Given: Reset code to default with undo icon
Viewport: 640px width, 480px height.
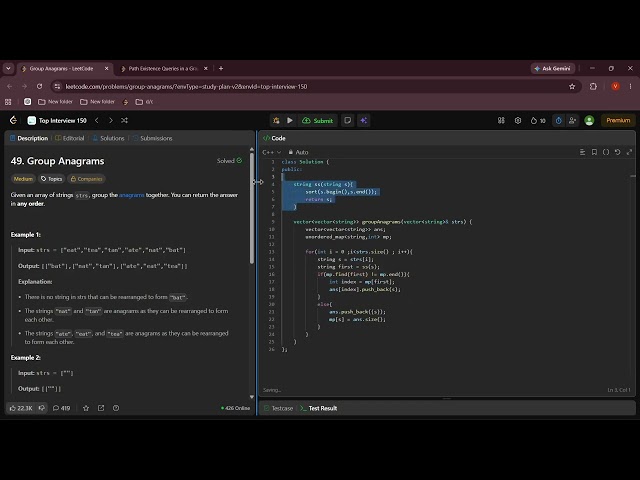Looking at the screenshot, I should point(618,152).
